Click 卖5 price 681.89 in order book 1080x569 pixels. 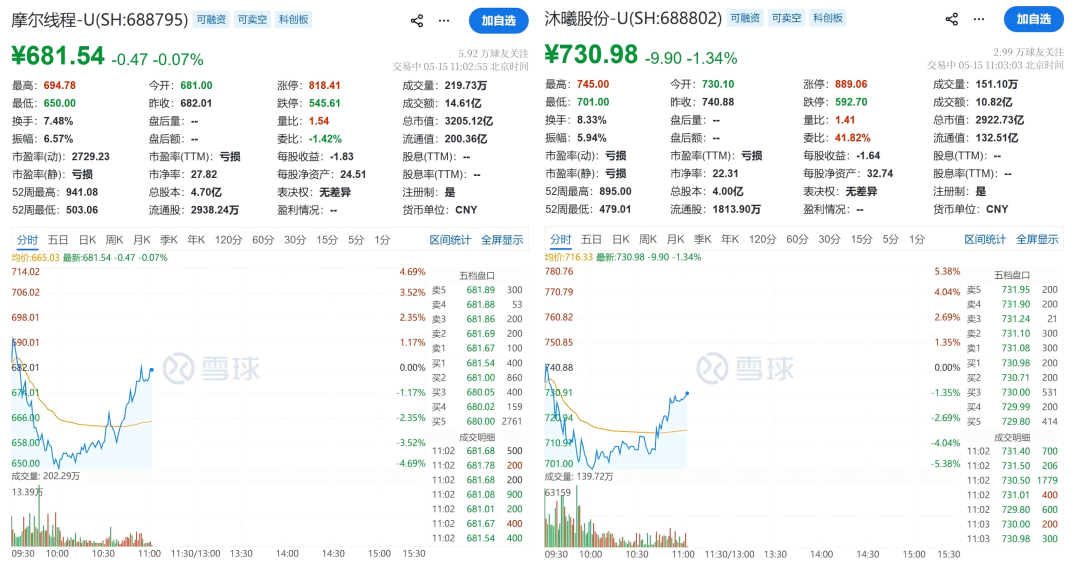tap(481, 290)
